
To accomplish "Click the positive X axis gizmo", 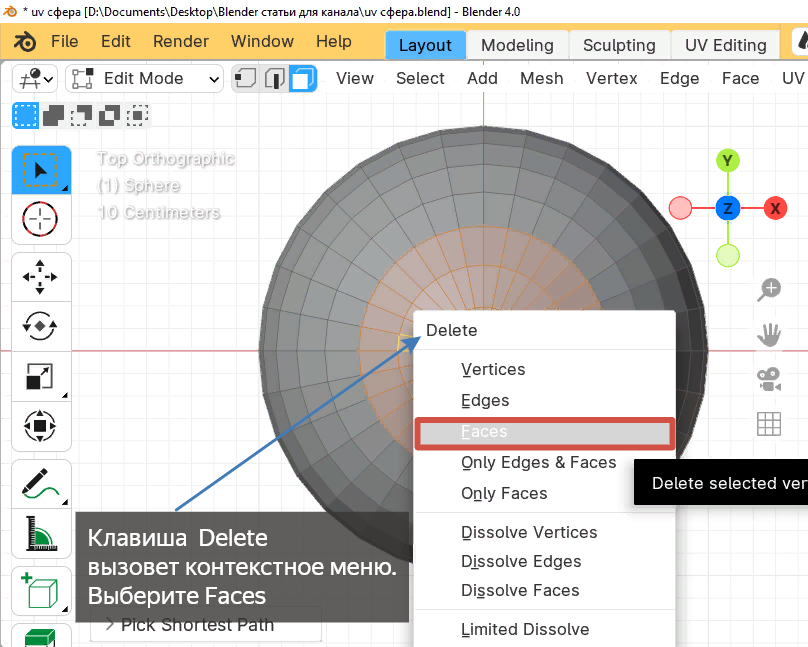I will (775, 209).
